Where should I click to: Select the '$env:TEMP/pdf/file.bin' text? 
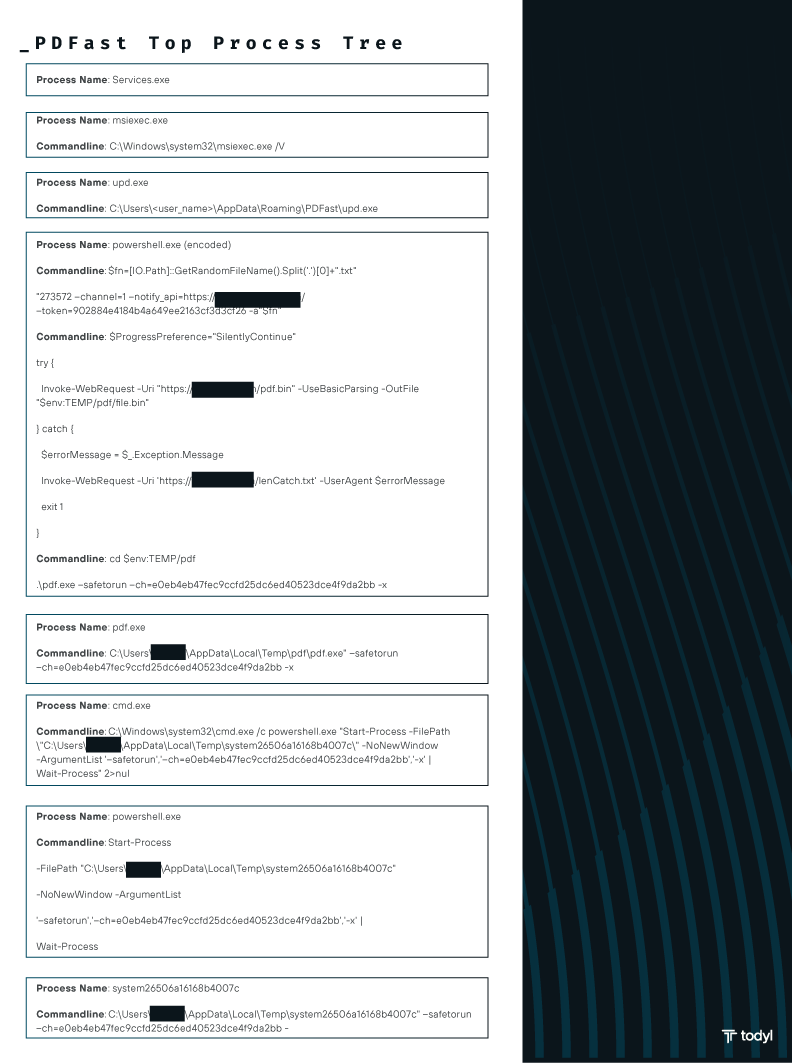[x=93, y=403]
